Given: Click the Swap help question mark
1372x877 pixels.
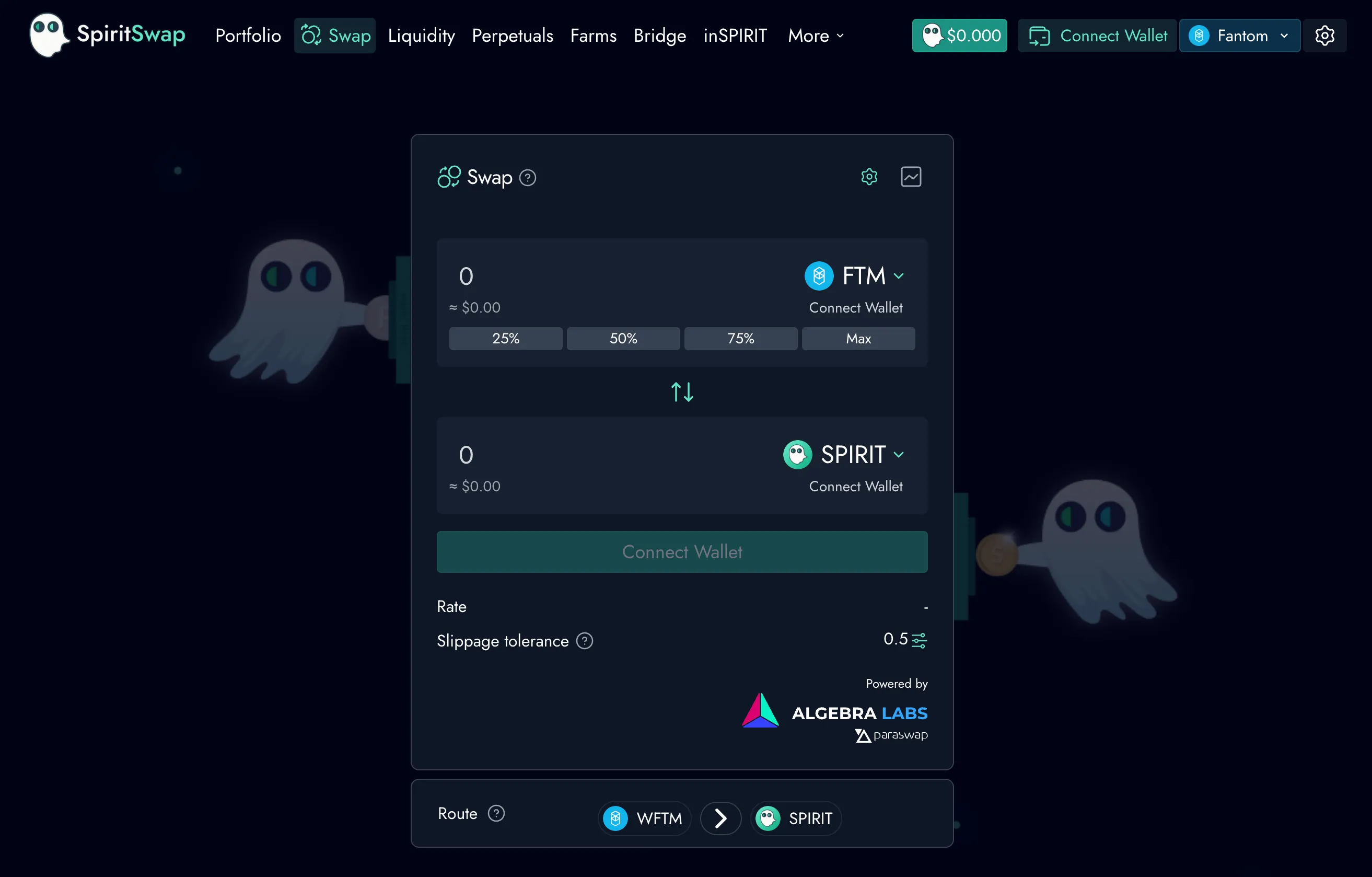Looking at the screenshot, I should [528, 178].
